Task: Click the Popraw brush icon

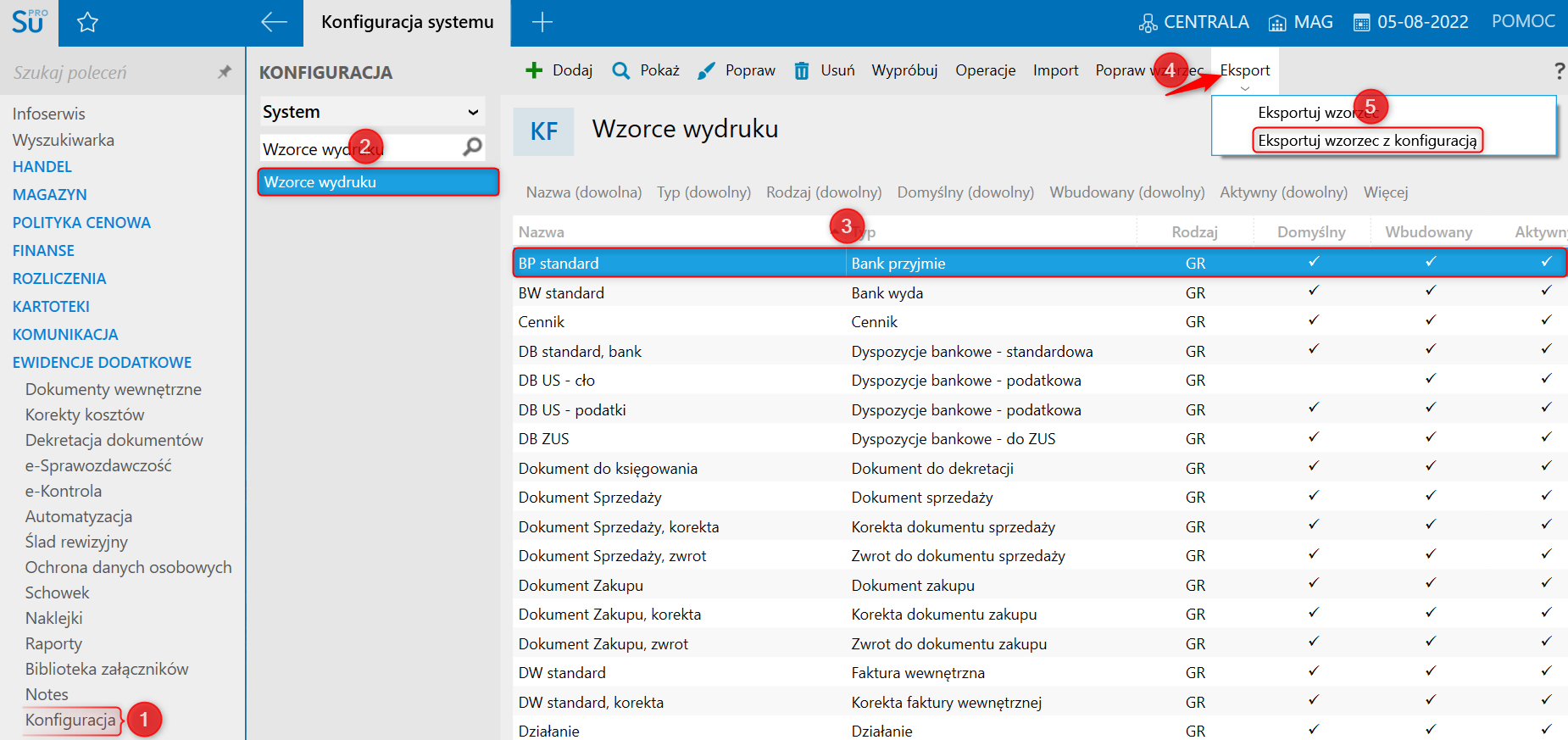Action: tap(706, 70)
